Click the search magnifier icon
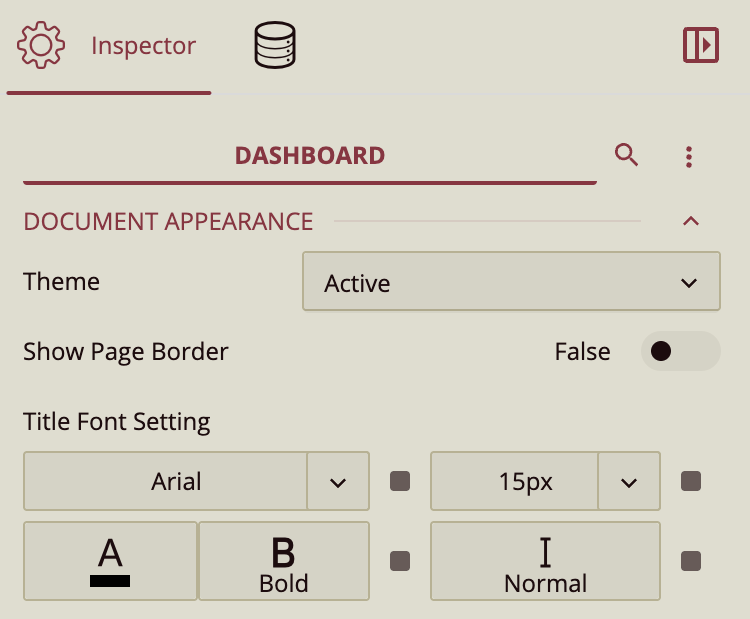 tap(627, 155)
